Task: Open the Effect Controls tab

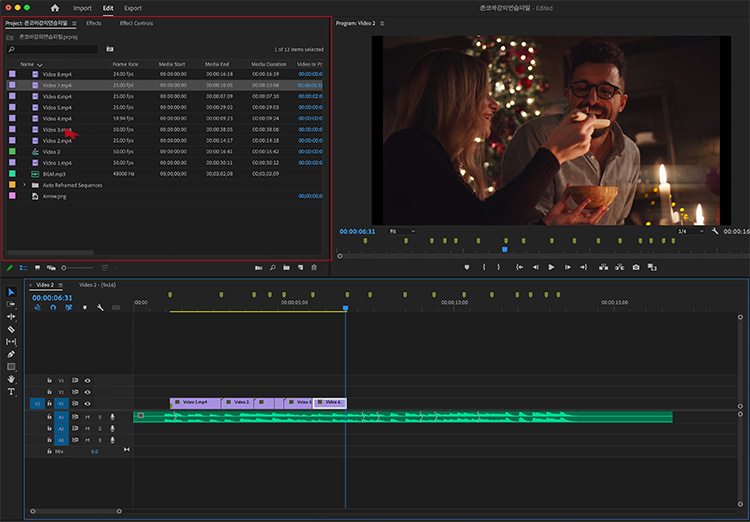Action: tap(136, 23)
